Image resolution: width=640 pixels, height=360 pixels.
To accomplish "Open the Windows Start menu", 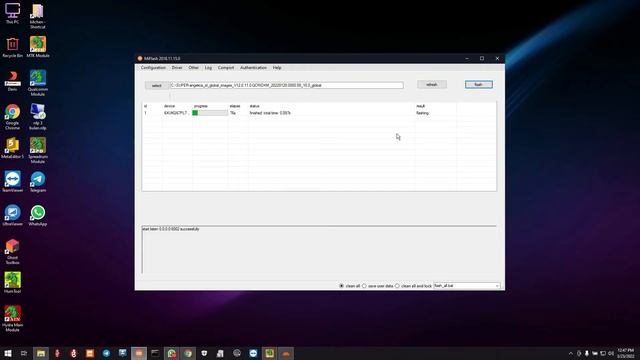I will [x=8, y=353].
